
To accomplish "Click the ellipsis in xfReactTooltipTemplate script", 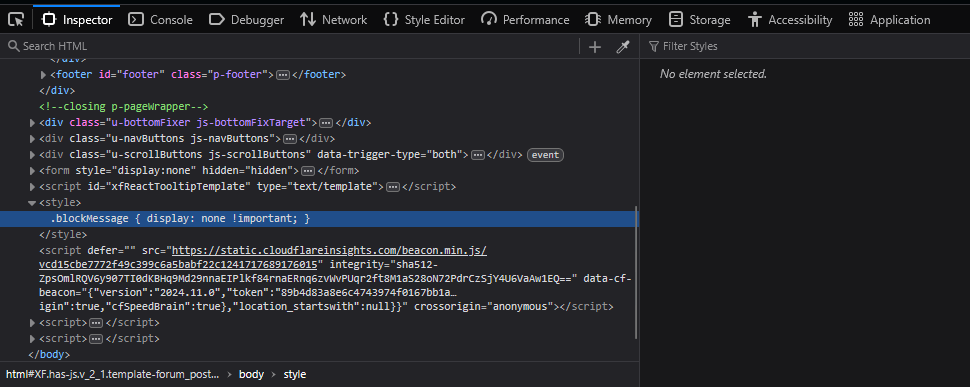I will pos(393,187).
